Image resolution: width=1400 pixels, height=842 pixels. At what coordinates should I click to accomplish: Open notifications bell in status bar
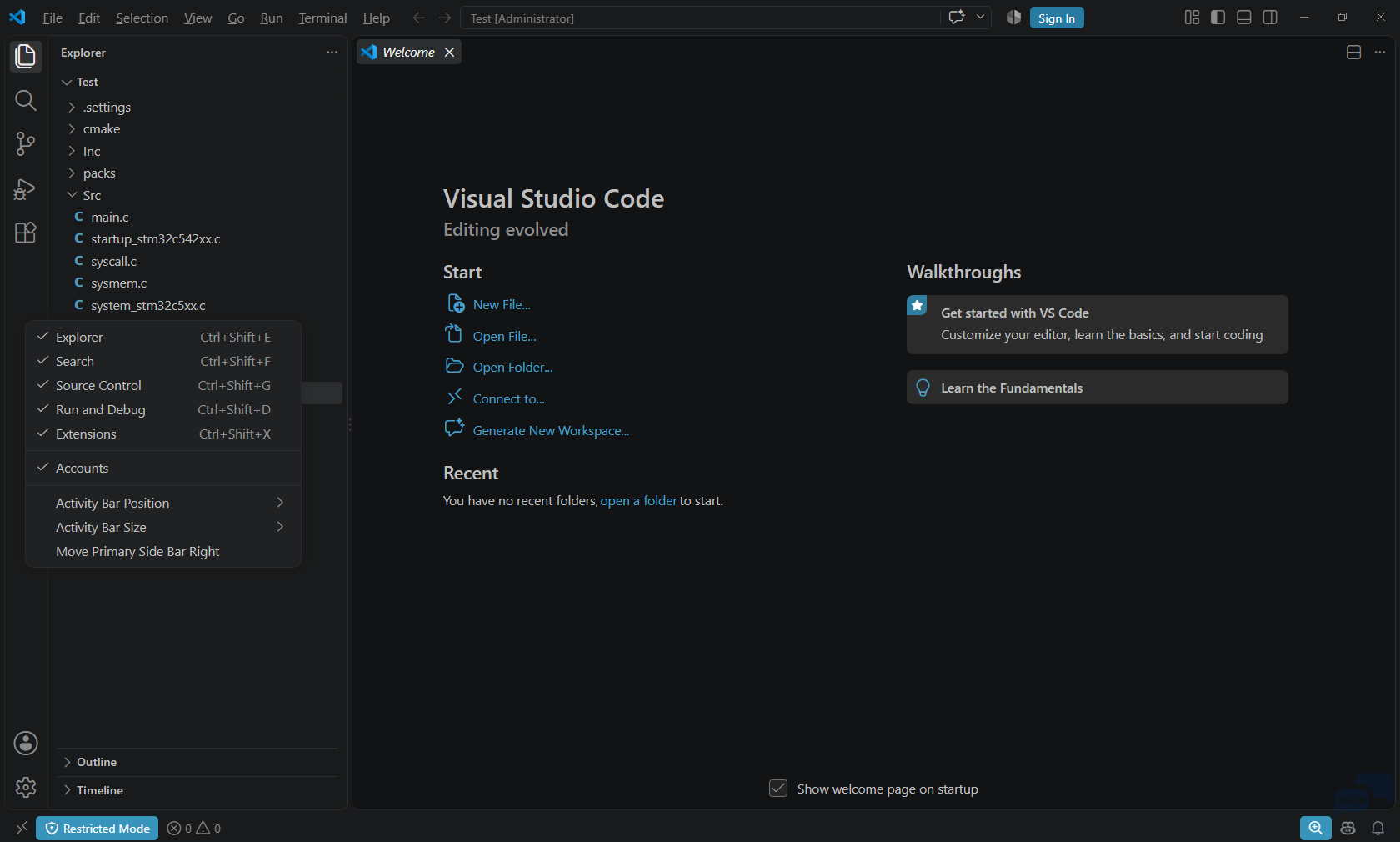click(1378, 828)
